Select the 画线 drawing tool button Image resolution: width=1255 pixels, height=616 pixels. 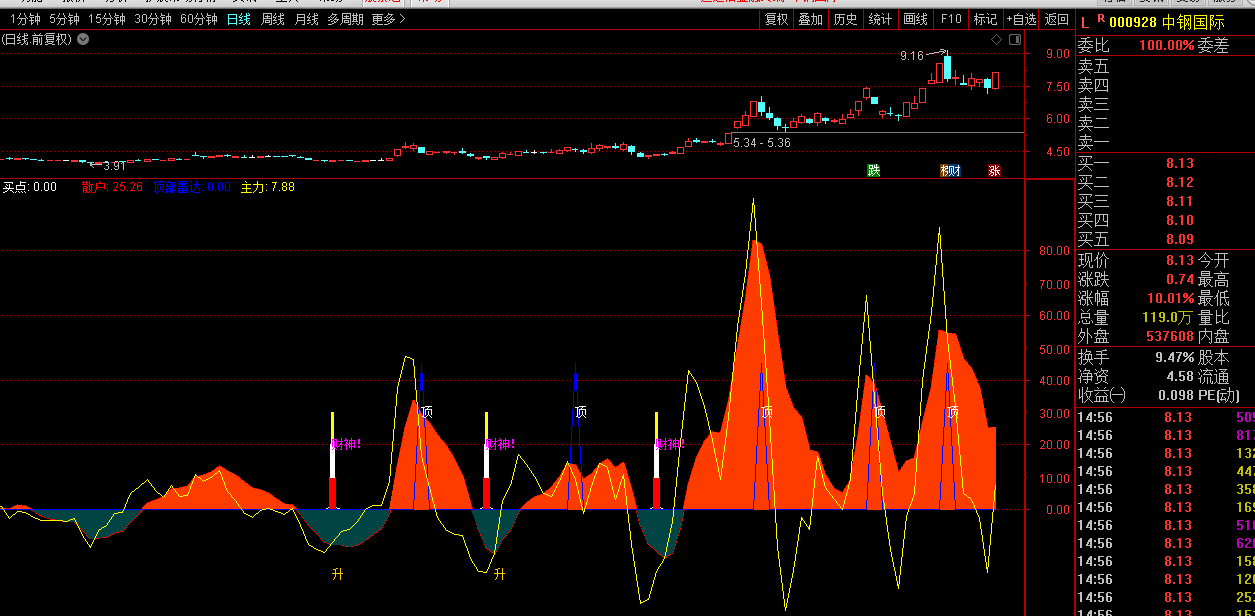[x=915, y=19]
